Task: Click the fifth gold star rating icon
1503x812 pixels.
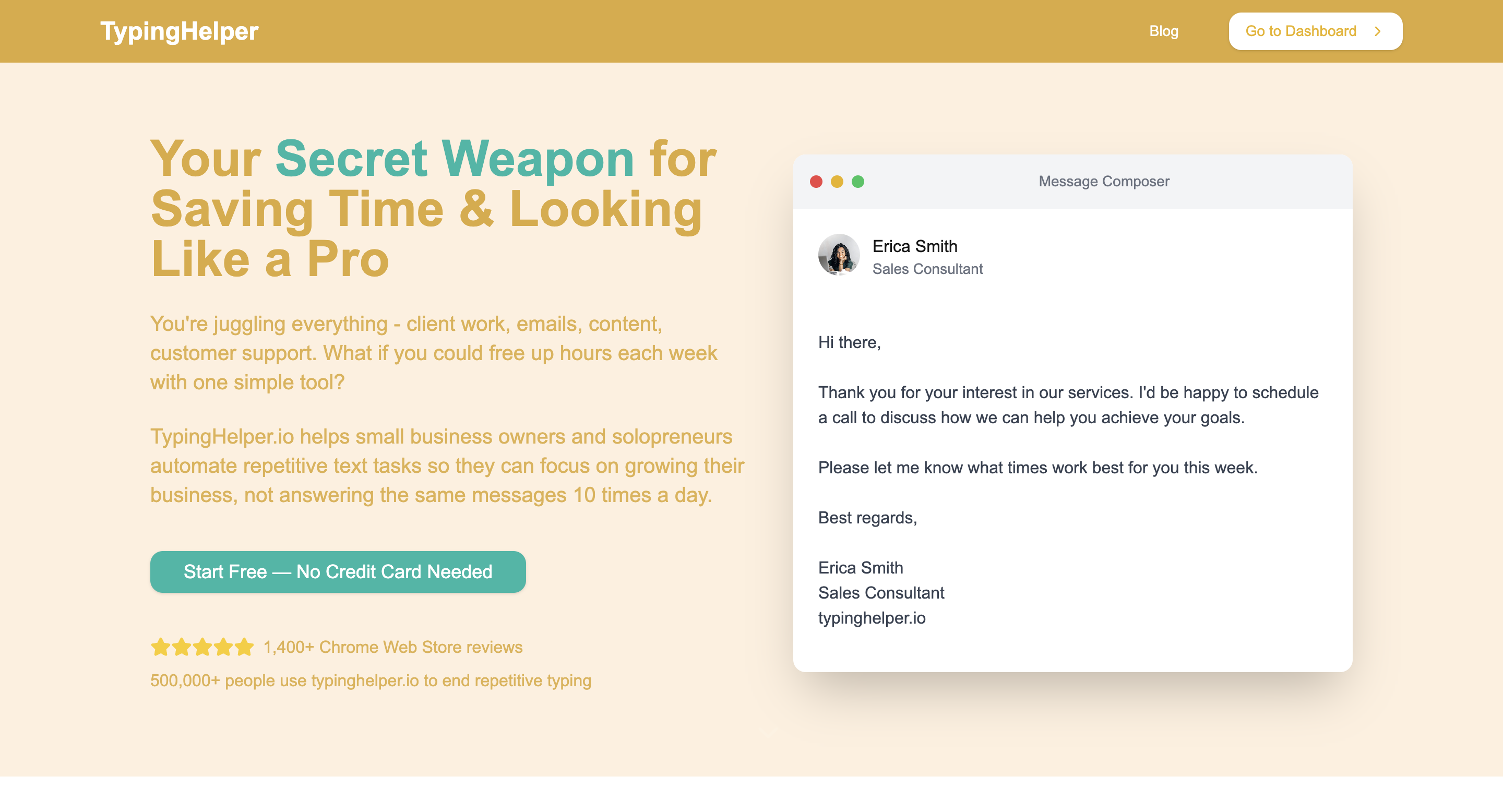Action: (x=244, y=647)
